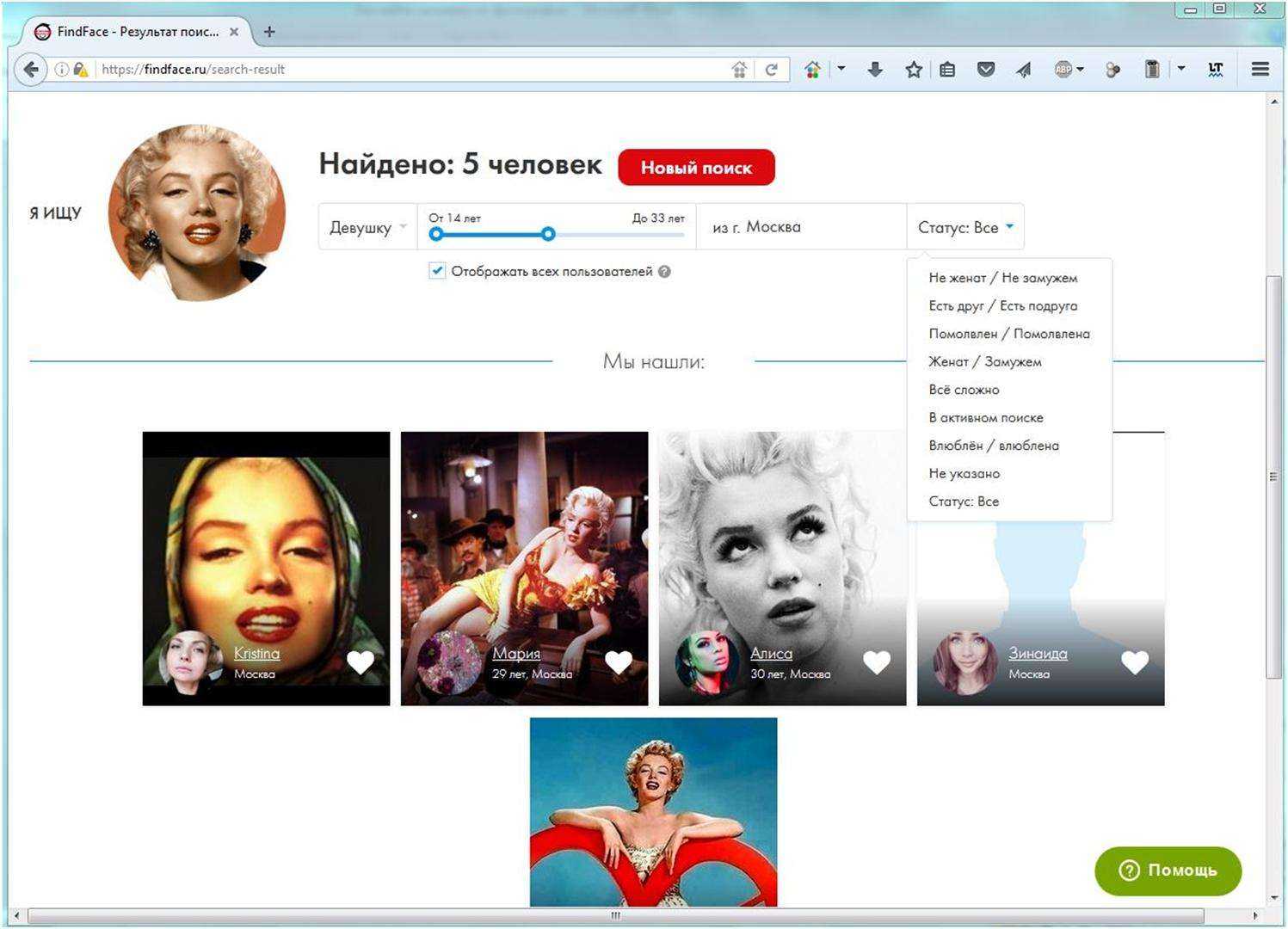Viewport: 1288px width, 929px height.
Task: Show bookmarks list icon
Action: coord(947,70)
